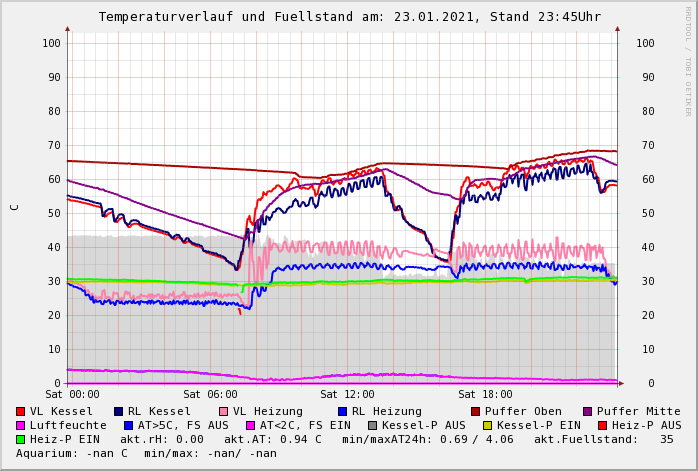Viewport: 698px width, 471px height.
Task: Select the magenta Luftfeuchte legend swatch
Action: pos(21,425)
